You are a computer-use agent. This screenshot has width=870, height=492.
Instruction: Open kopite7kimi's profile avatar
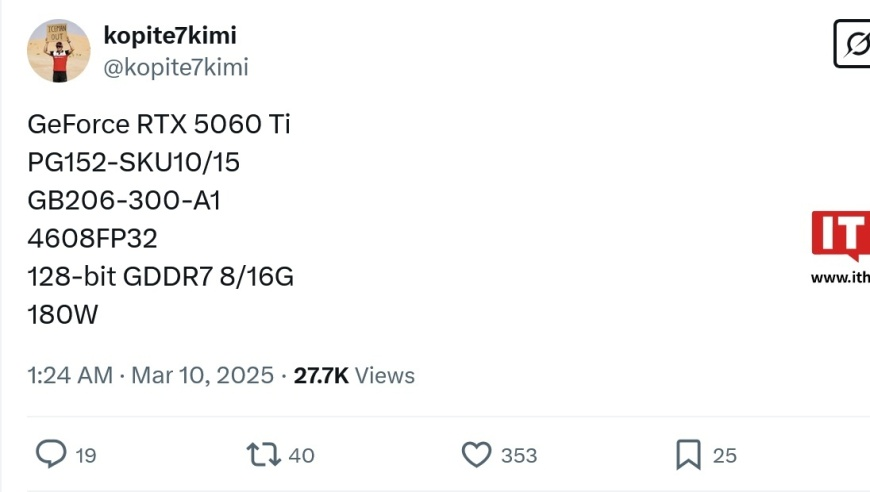[x=59, y=51]
